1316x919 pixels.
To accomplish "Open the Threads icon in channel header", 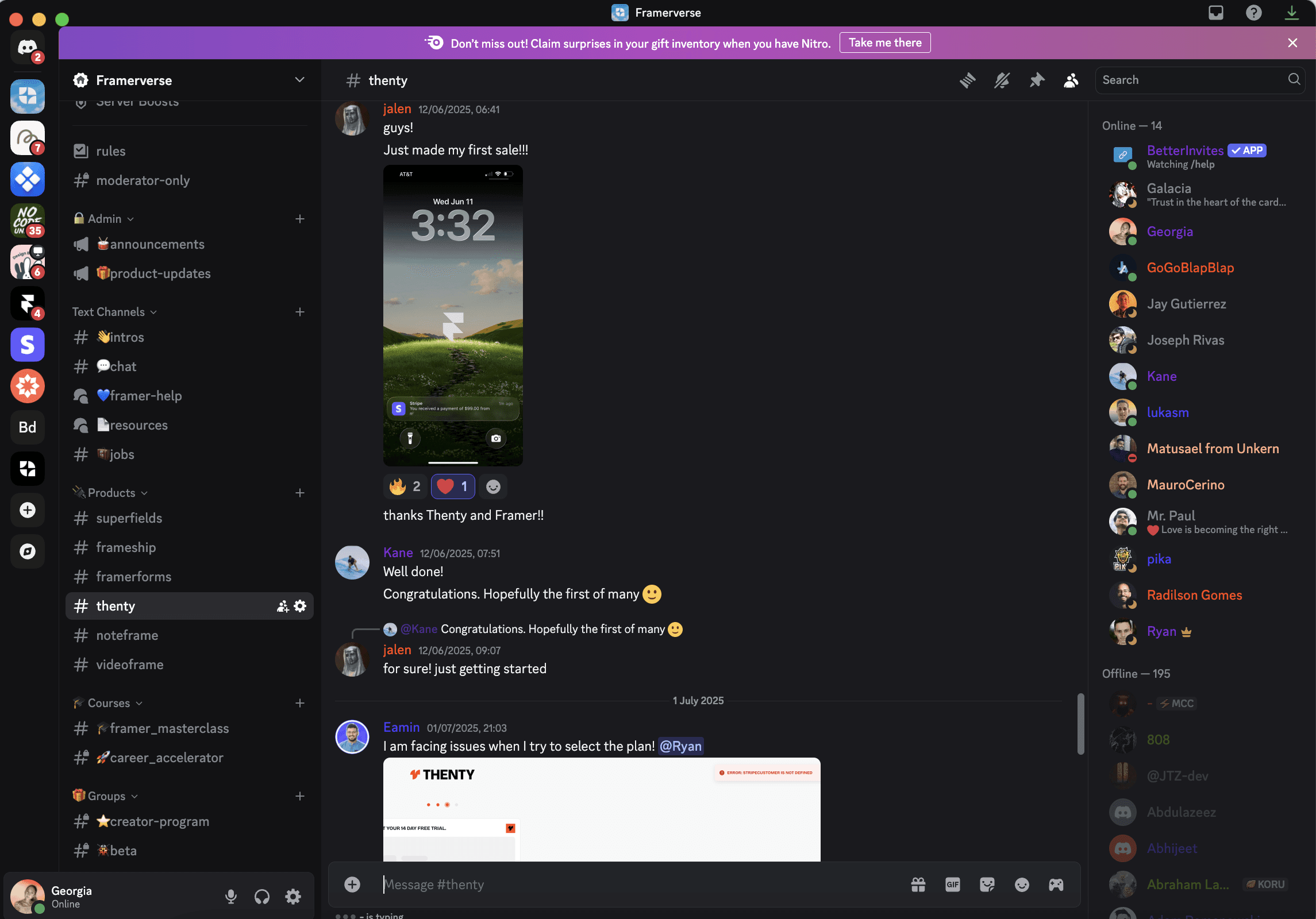I will pos(968,80).
